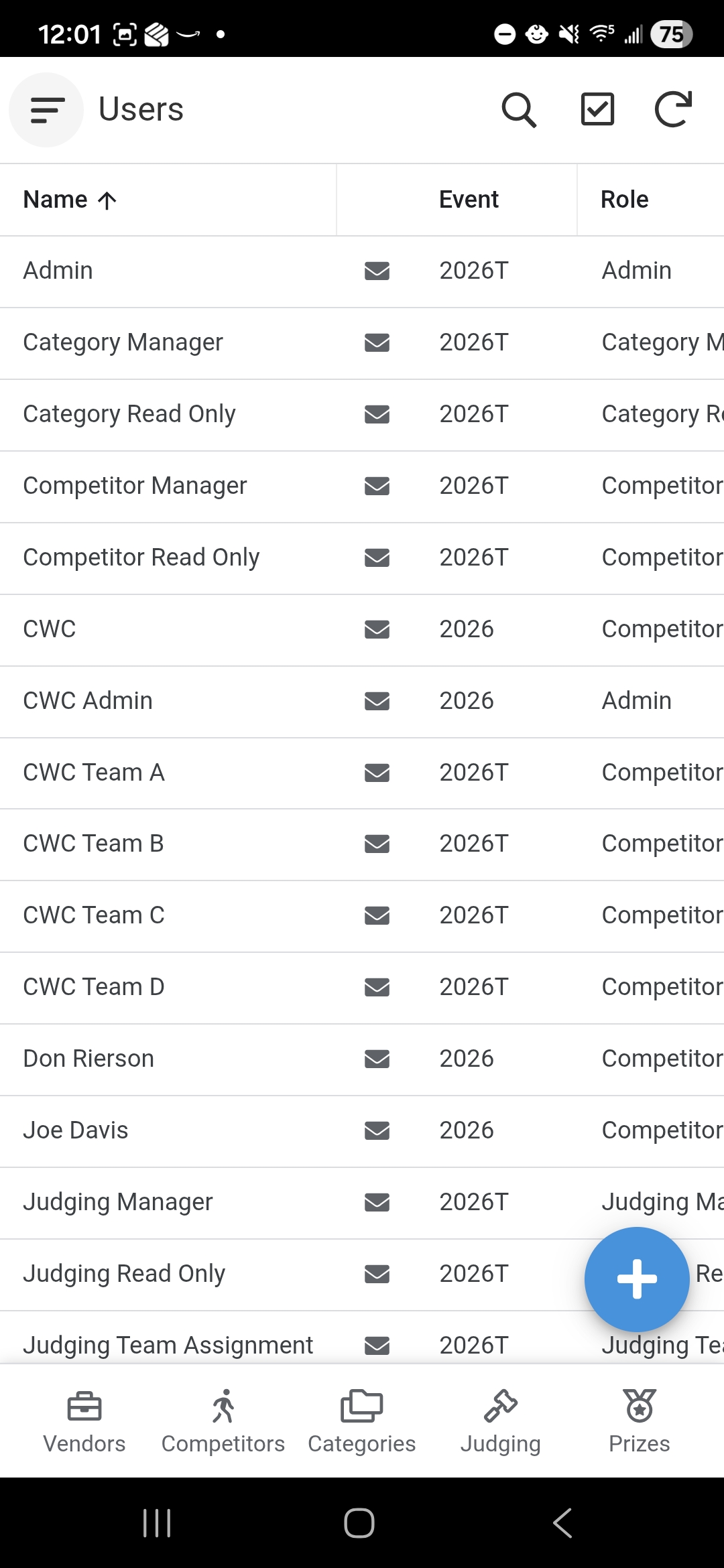This screenshot has height=1568, width=724.
Task: Open the Judging Manager user row
Action: point(118,1202)
